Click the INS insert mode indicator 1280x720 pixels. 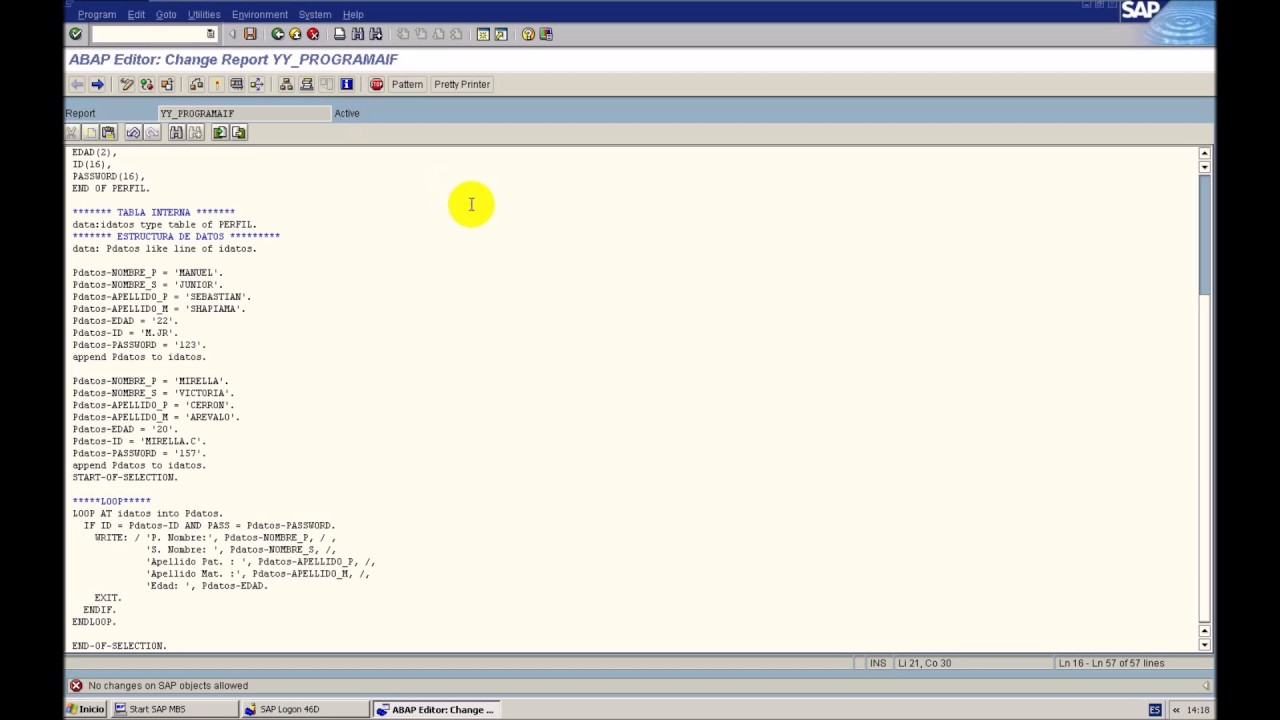[878, 663]
